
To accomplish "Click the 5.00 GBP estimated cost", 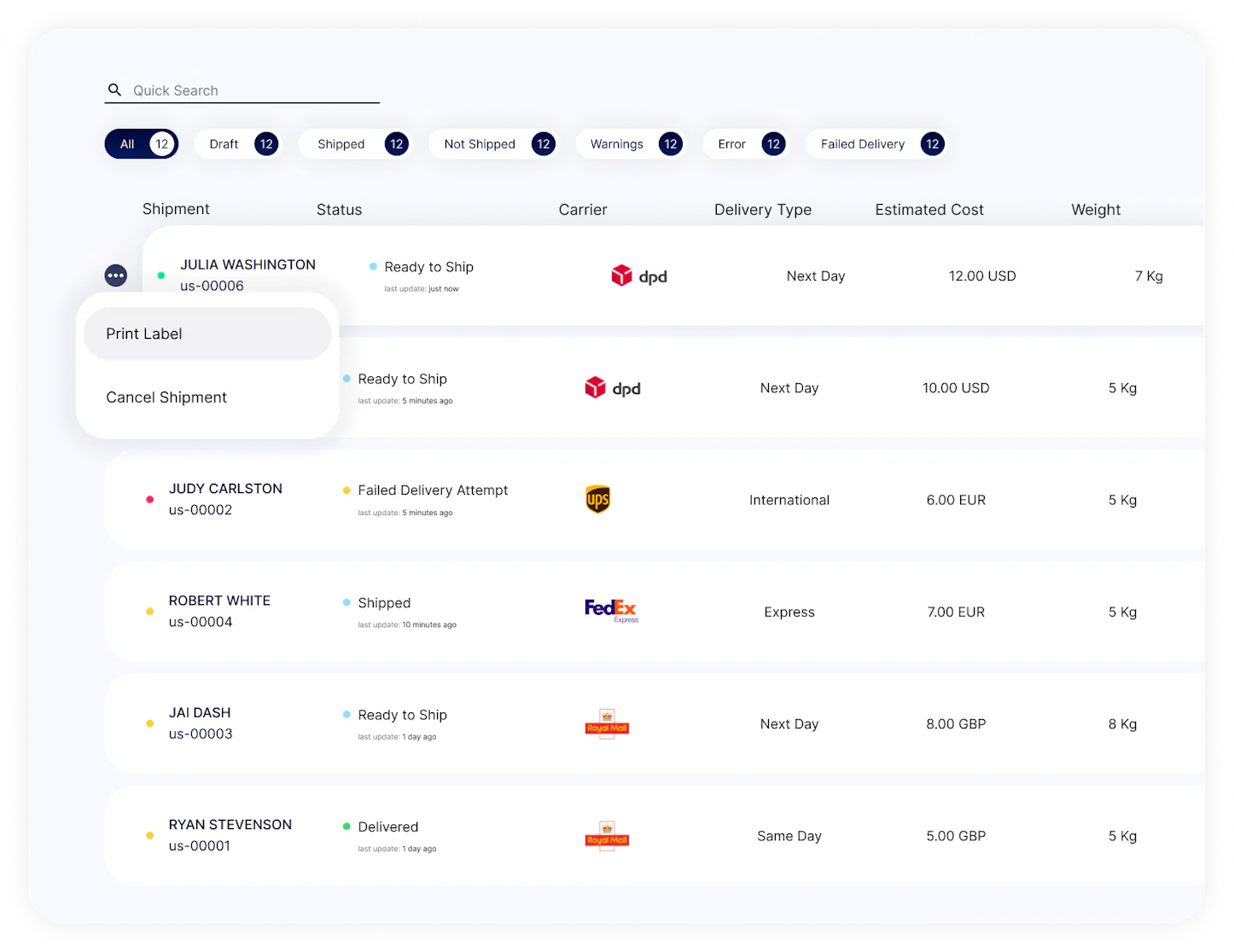I will point(956,836).
